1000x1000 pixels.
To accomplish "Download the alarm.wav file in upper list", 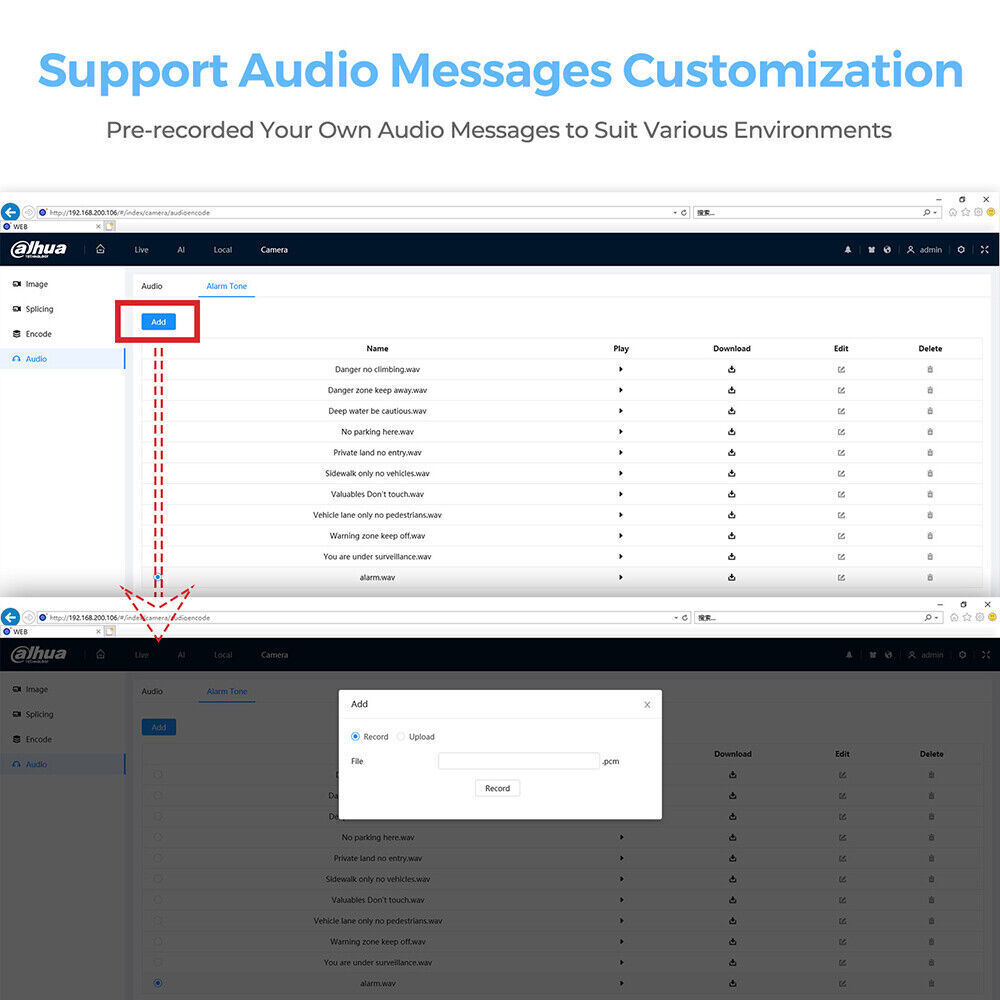I will coord(732,577).
